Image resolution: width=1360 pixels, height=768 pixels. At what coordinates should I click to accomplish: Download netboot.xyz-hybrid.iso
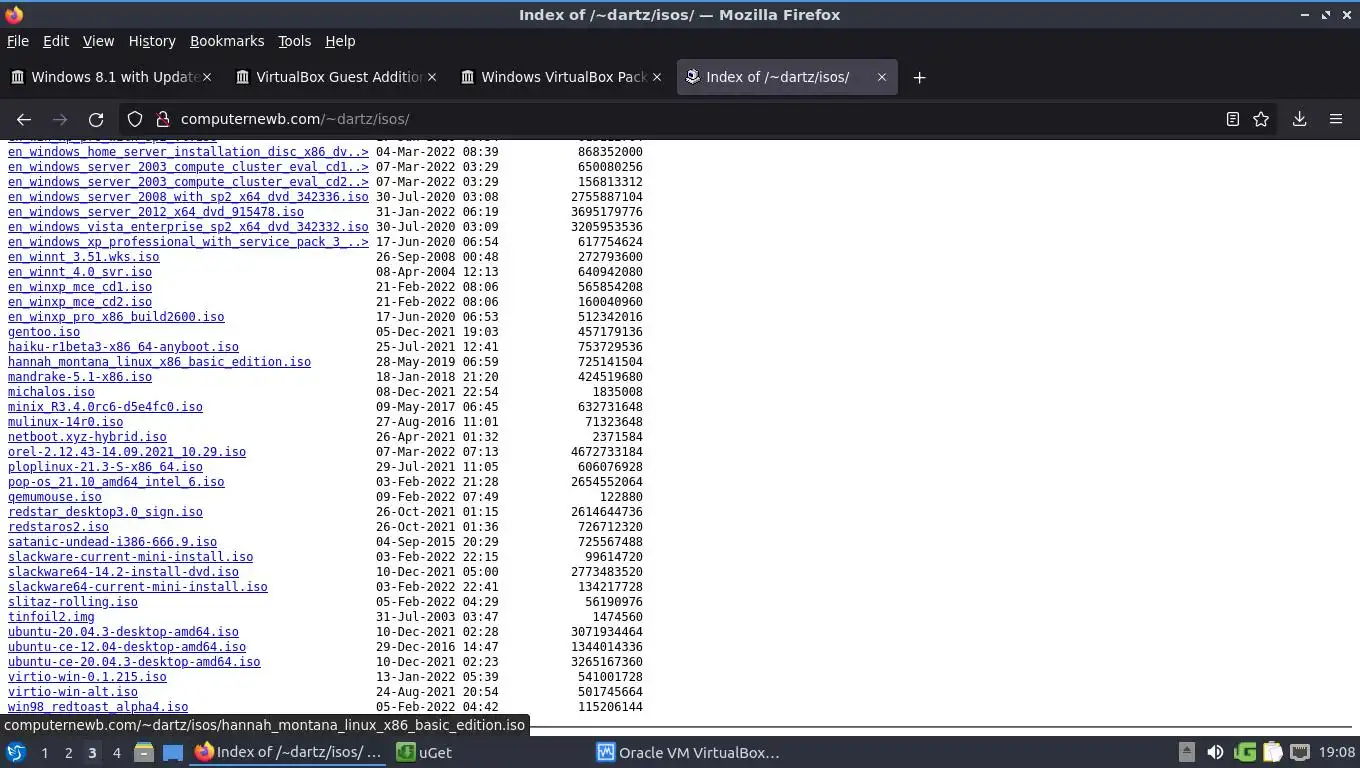(x=87, y=437)
